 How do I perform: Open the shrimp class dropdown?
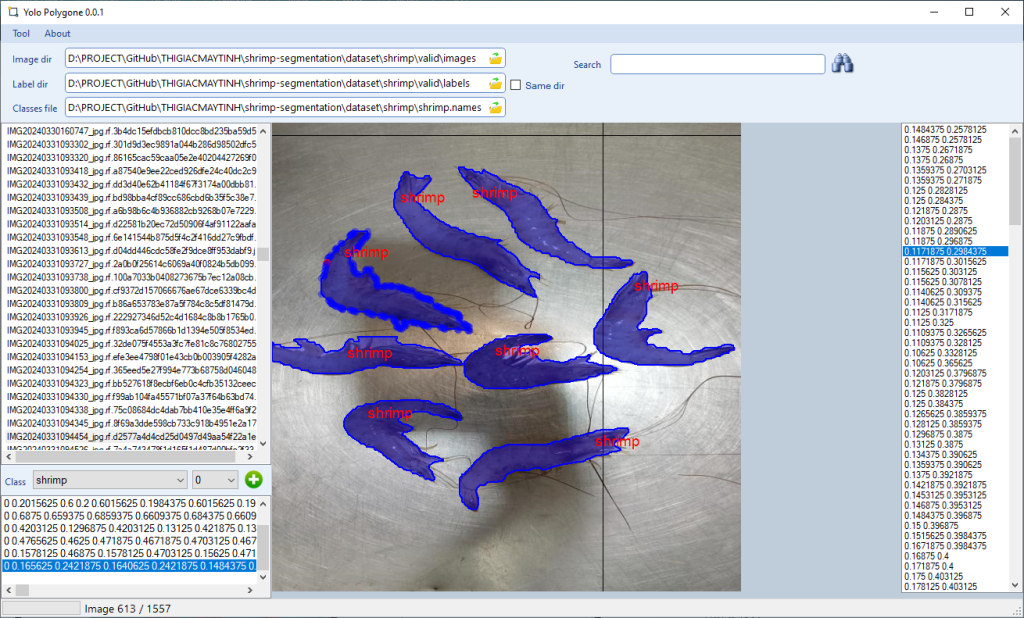(x=110, y=480)
